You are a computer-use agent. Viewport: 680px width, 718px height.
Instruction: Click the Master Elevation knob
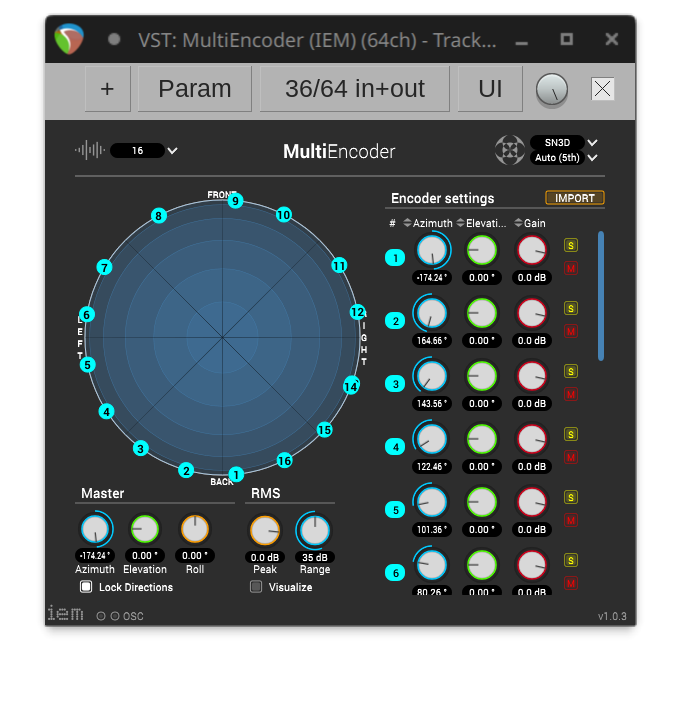point(145,529)
